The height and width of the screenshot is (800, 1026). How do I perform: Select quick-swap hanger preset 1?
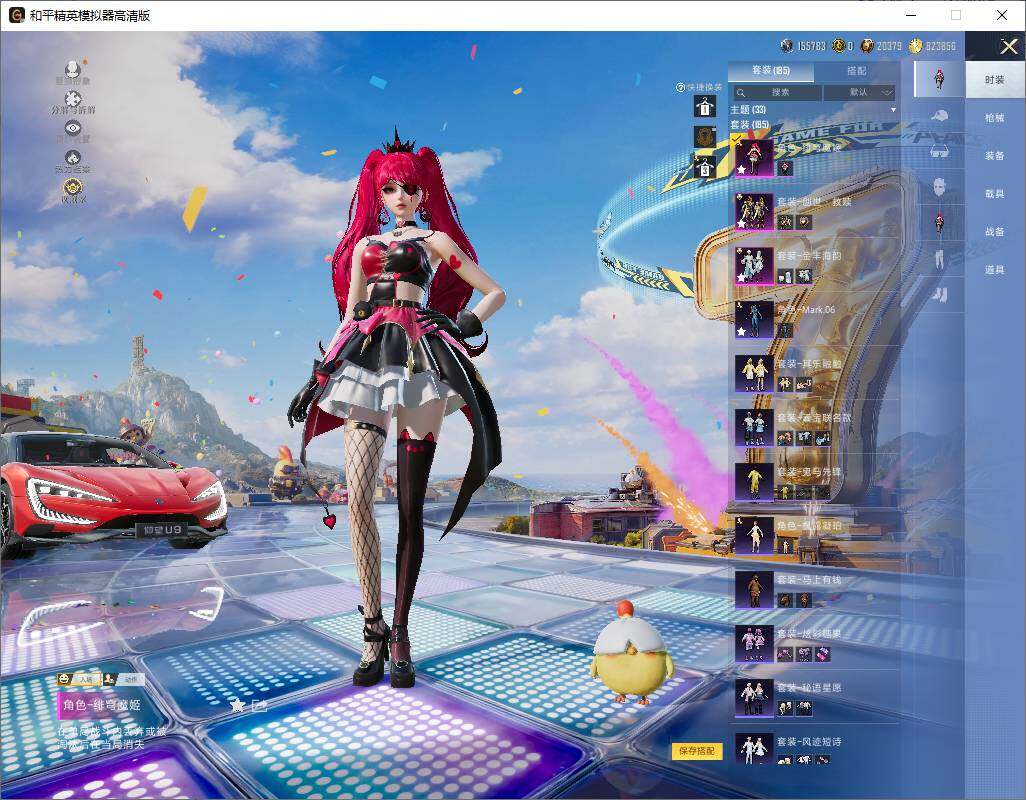pos(705,106)
